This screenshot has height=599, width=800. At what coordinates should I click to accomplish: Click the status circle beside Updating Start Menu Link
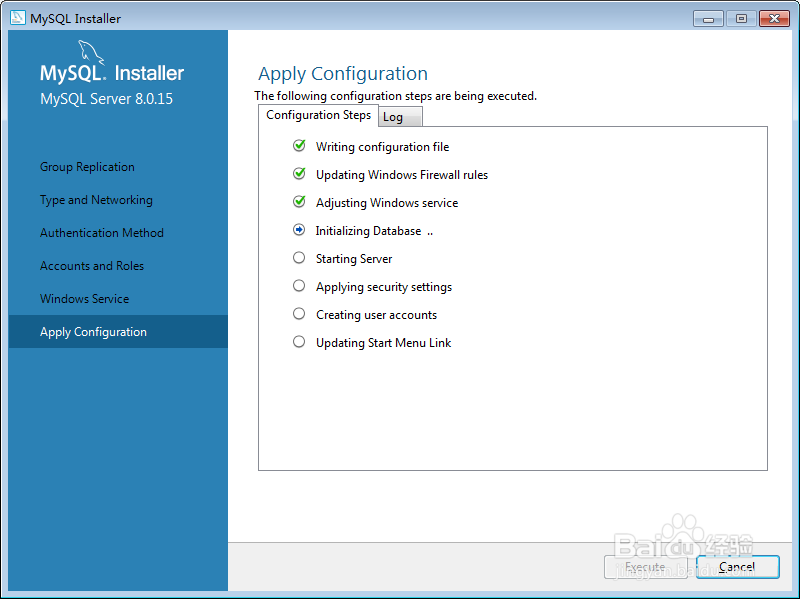(x=299, y=342)
